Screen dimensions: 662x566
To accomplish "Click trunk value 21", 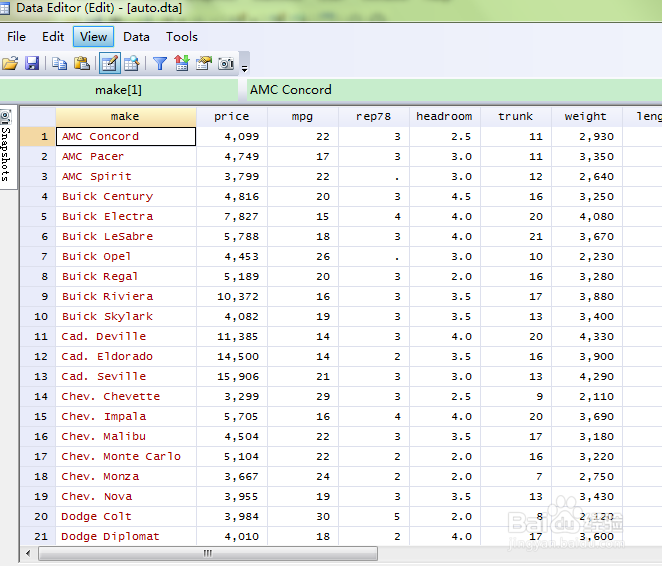I will click(515, 236).
